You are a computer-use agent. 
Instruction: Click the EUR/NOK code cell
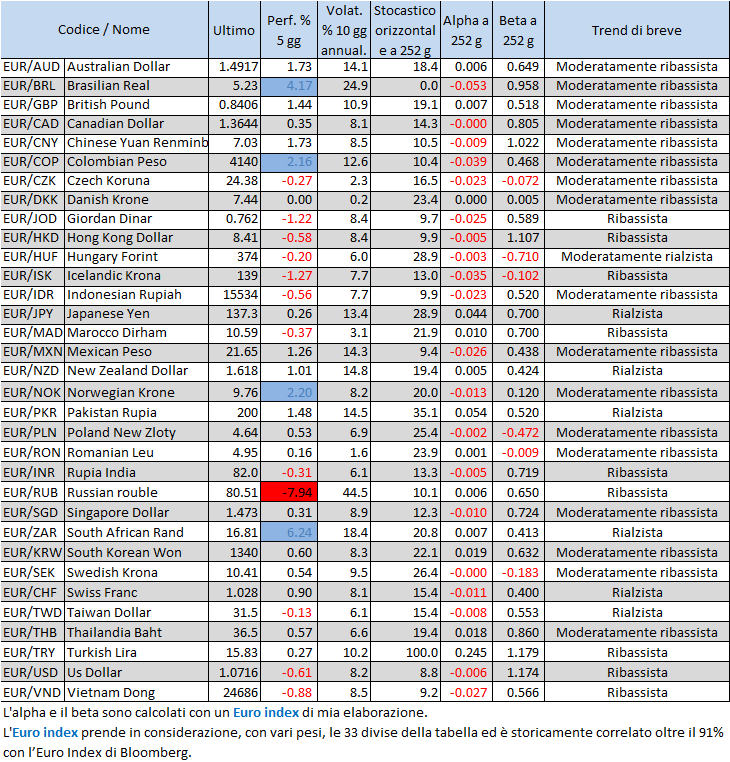point(33,392)
